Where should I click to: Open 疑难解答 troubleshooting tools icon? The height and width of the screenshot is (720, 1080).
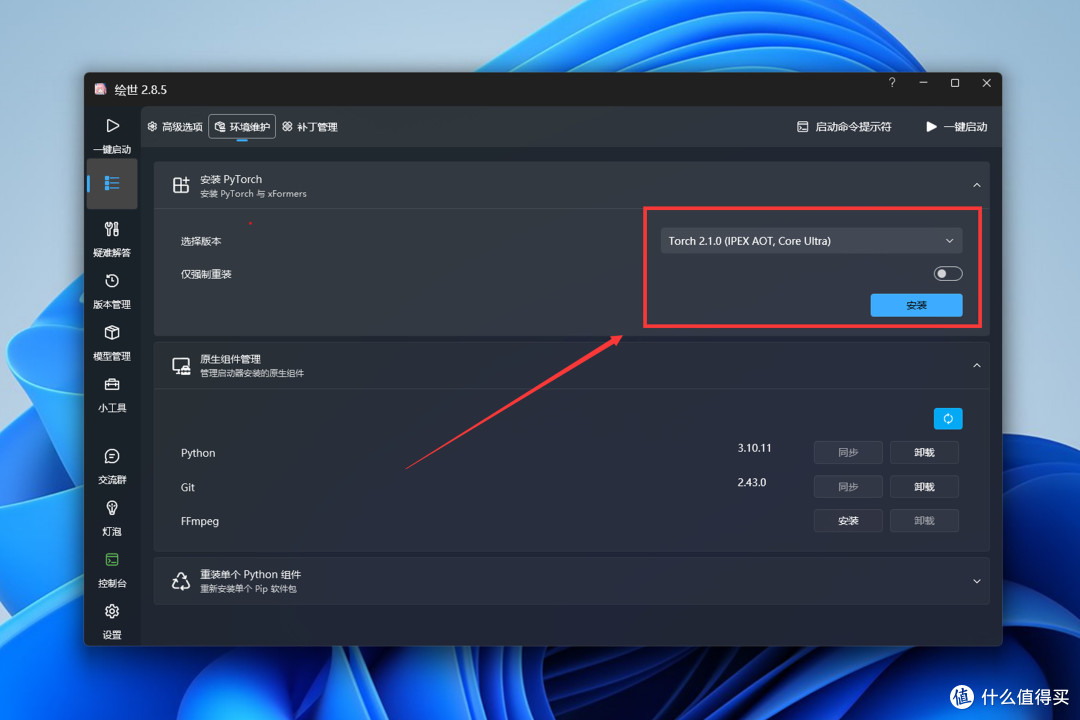pos(112,229)
